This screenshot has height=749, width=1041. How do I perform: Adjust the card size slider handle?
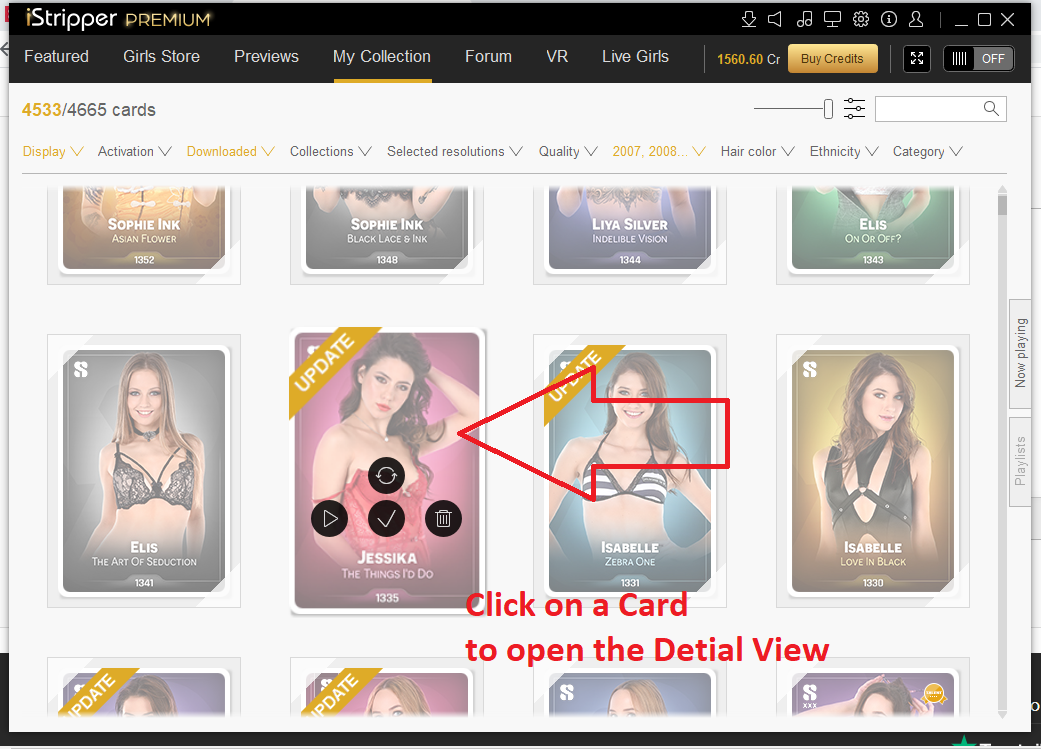pyautogui.click(x=828, y=109)
